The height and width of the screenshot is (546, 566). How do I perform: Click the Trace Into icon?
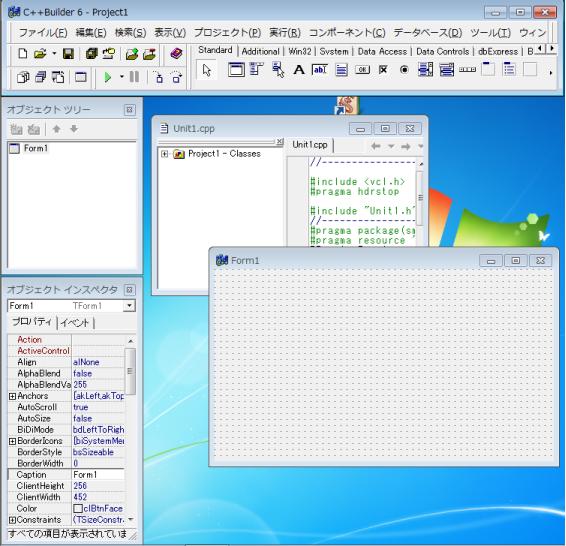click(x=158, y=77)
